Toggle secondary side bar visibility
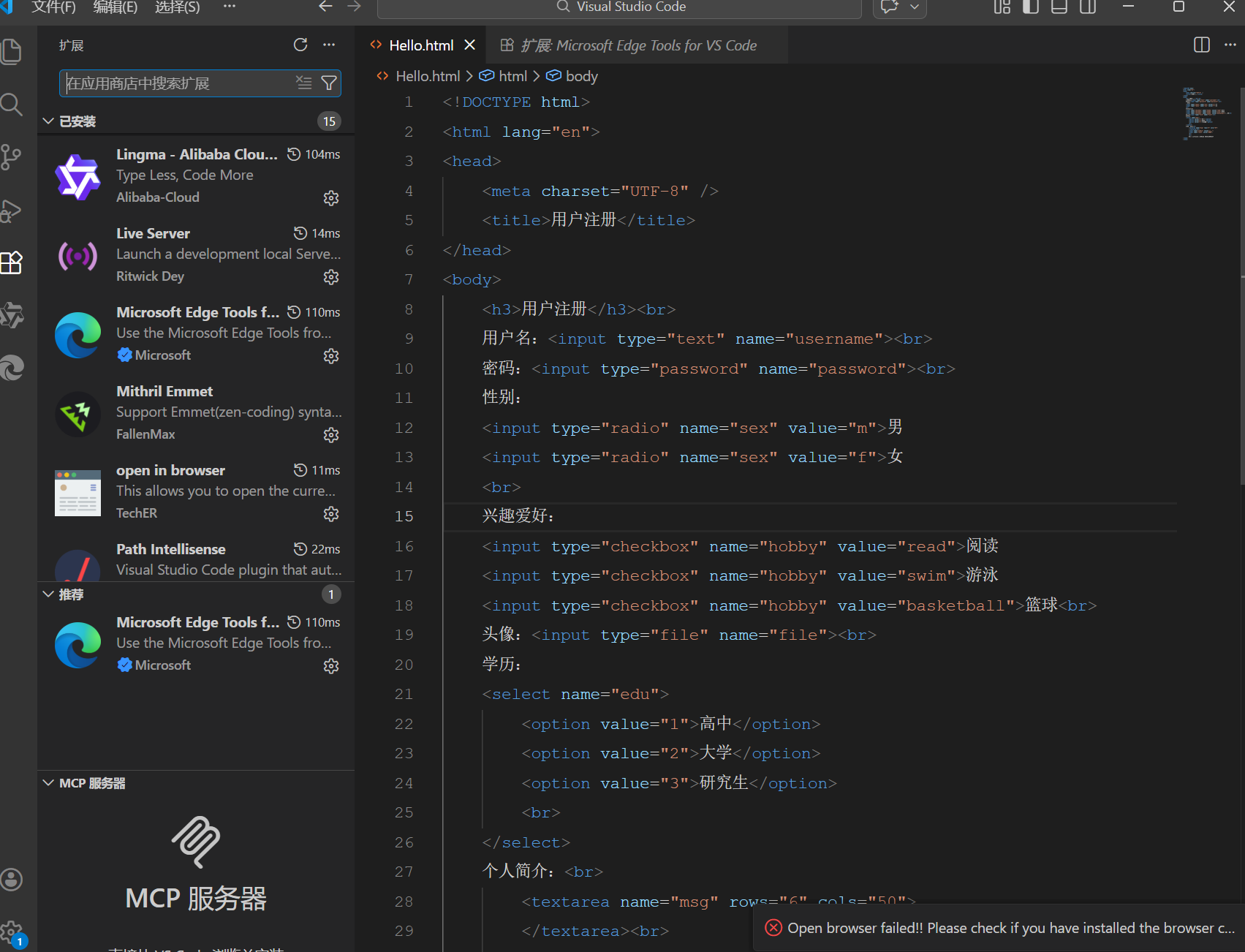The width and height of the screenshot is (1245, 952). tap(1088, 7)
